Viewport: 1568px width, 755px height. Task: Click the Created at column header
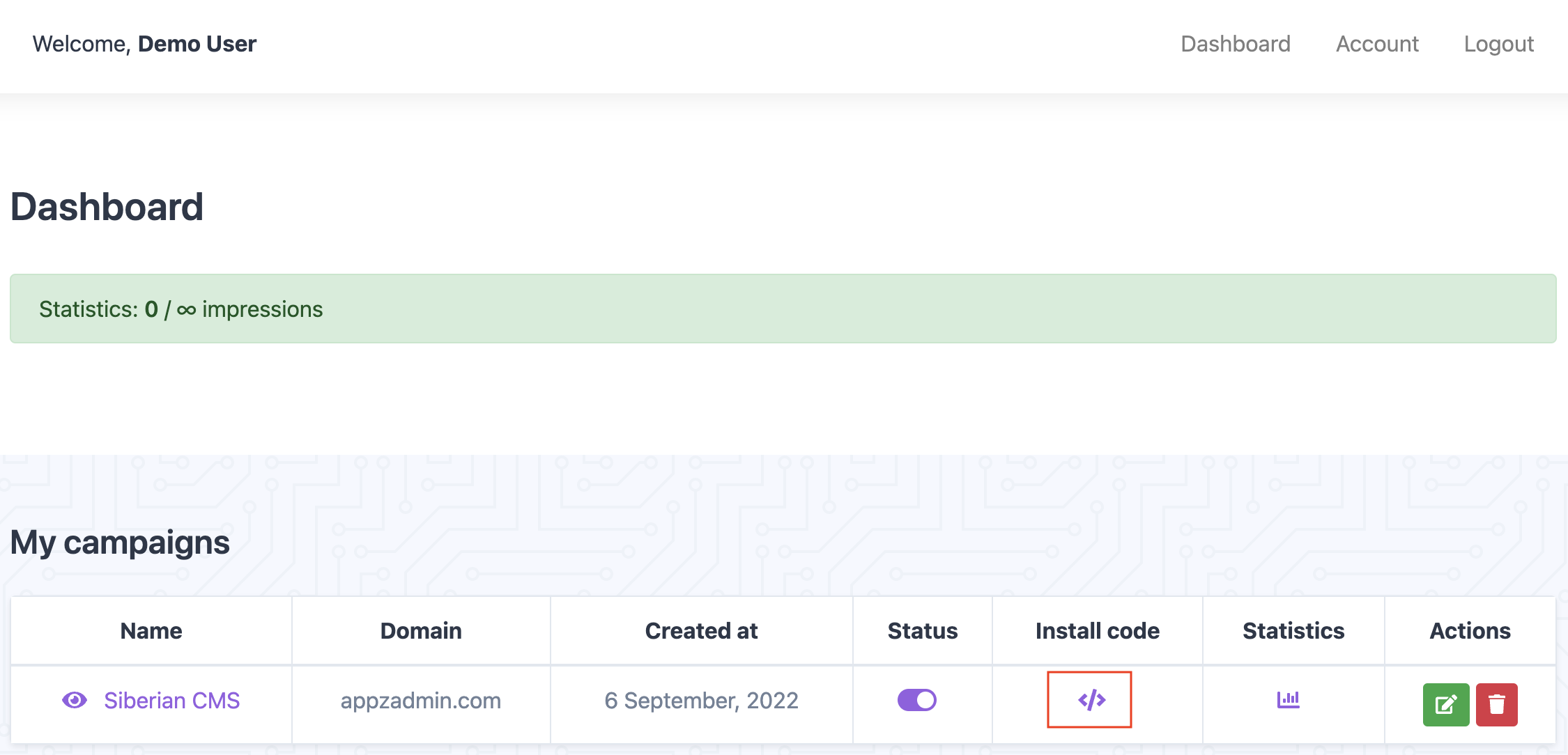[x=701, y=630]
